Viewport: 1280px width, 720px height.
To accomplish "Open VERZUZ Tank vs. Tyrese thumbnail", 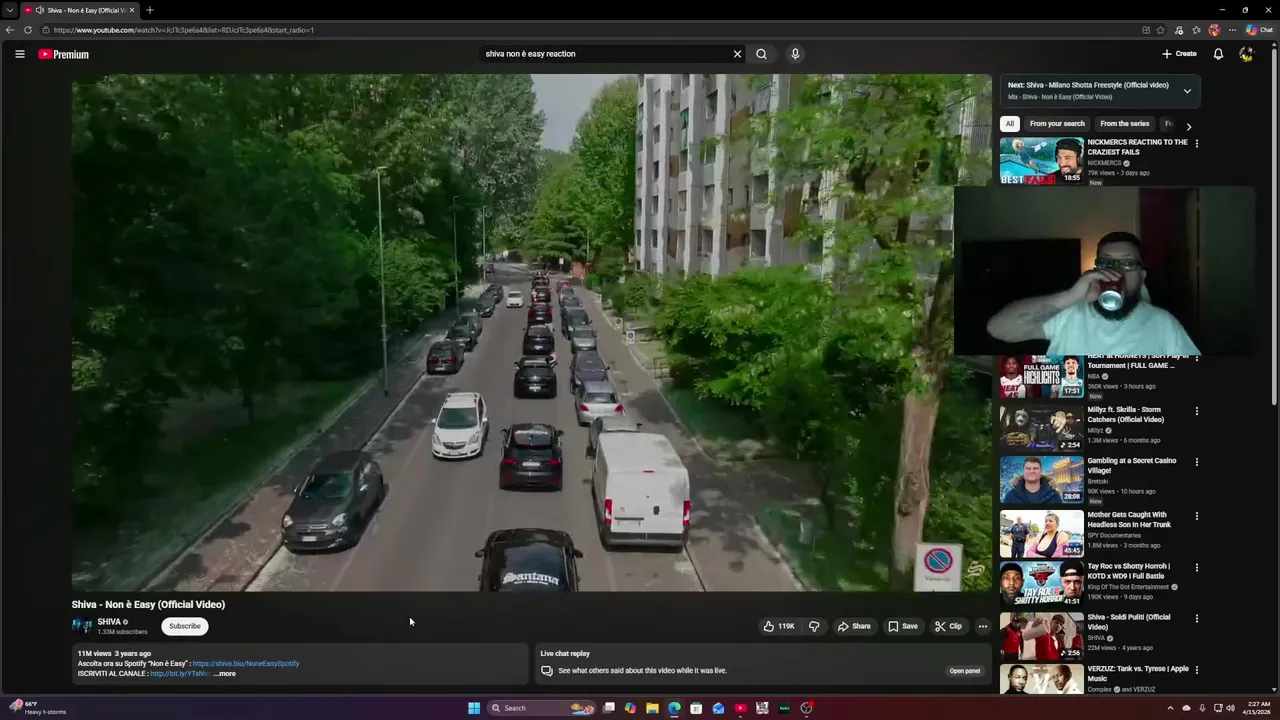I will (x=1041, y=679).
